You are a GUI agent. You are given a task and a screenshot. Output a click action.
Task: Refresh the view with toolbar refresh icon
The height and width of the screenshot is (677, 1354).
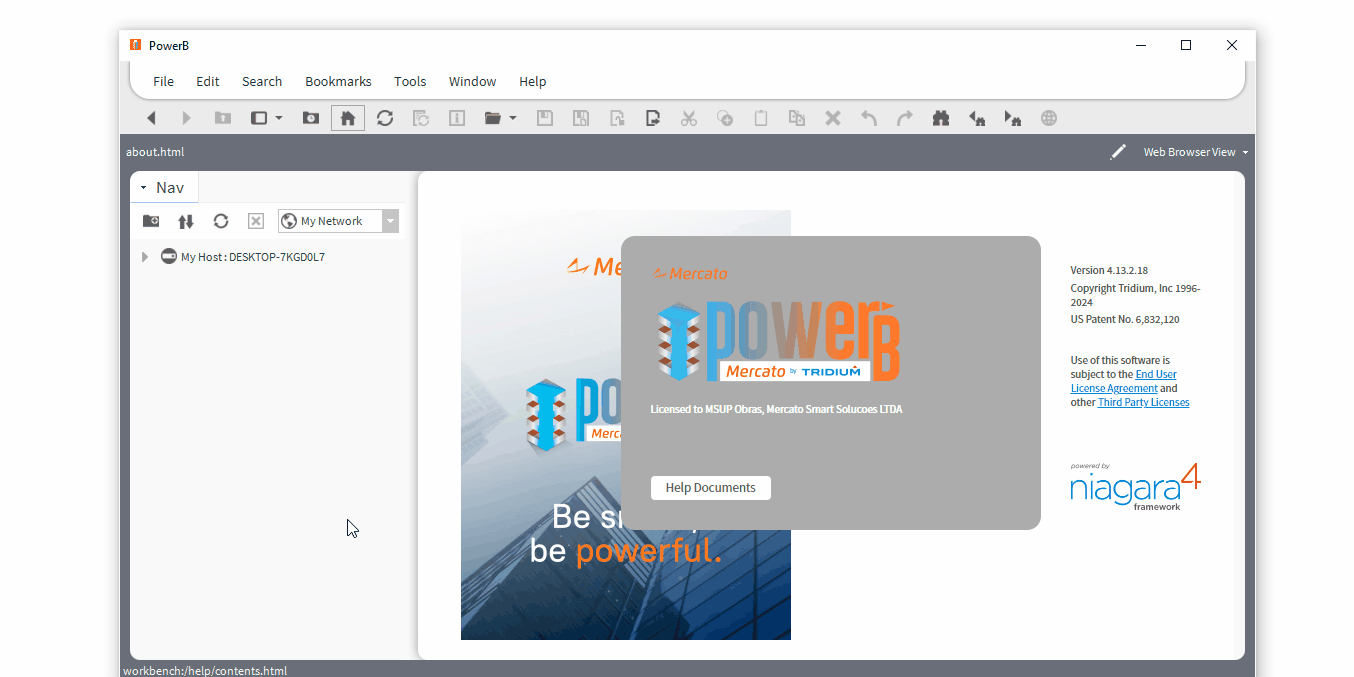point(385,118)
